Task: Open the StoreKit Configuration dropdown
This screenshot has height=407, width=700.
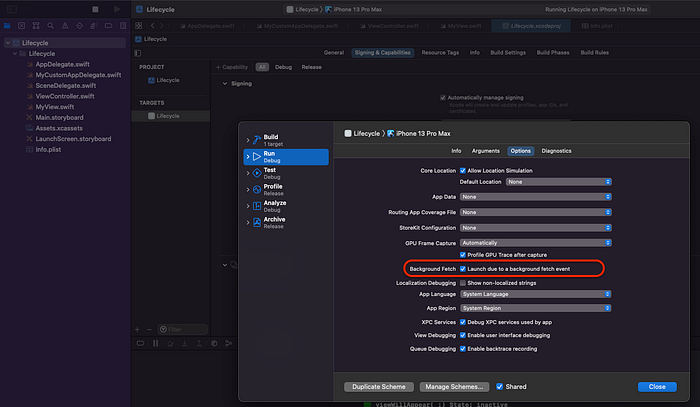Action: click(x=536, y=228)
